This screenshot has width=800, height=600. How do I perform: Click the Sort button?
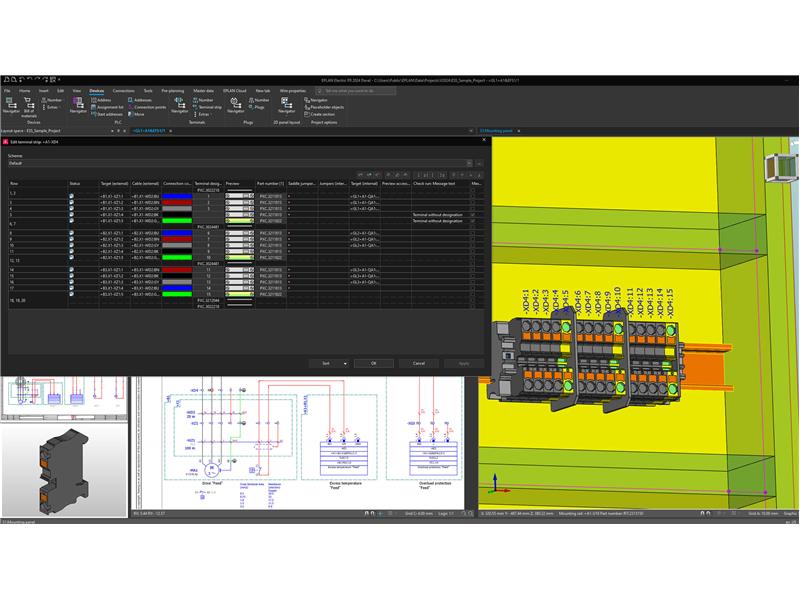[326, 363]
